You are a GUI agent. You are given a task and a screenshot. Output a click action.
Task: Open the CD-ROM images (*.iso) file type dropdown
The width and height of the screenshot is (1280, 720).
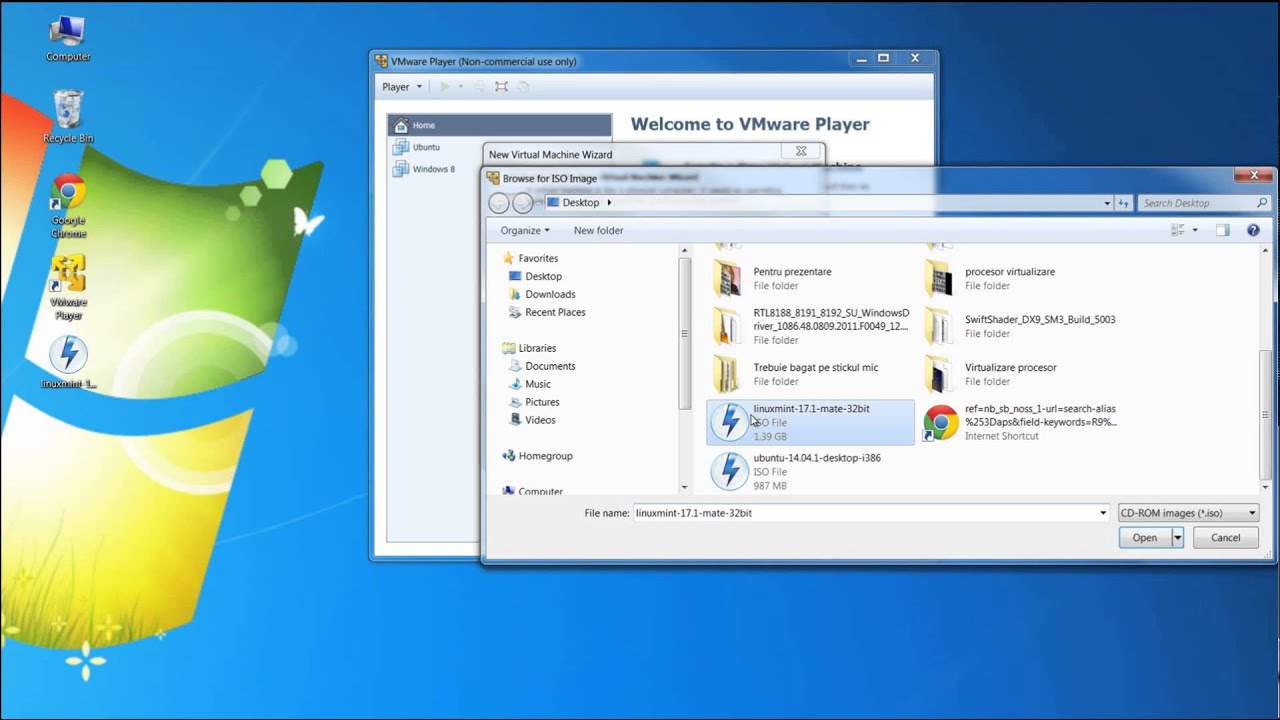(1188, 513)
